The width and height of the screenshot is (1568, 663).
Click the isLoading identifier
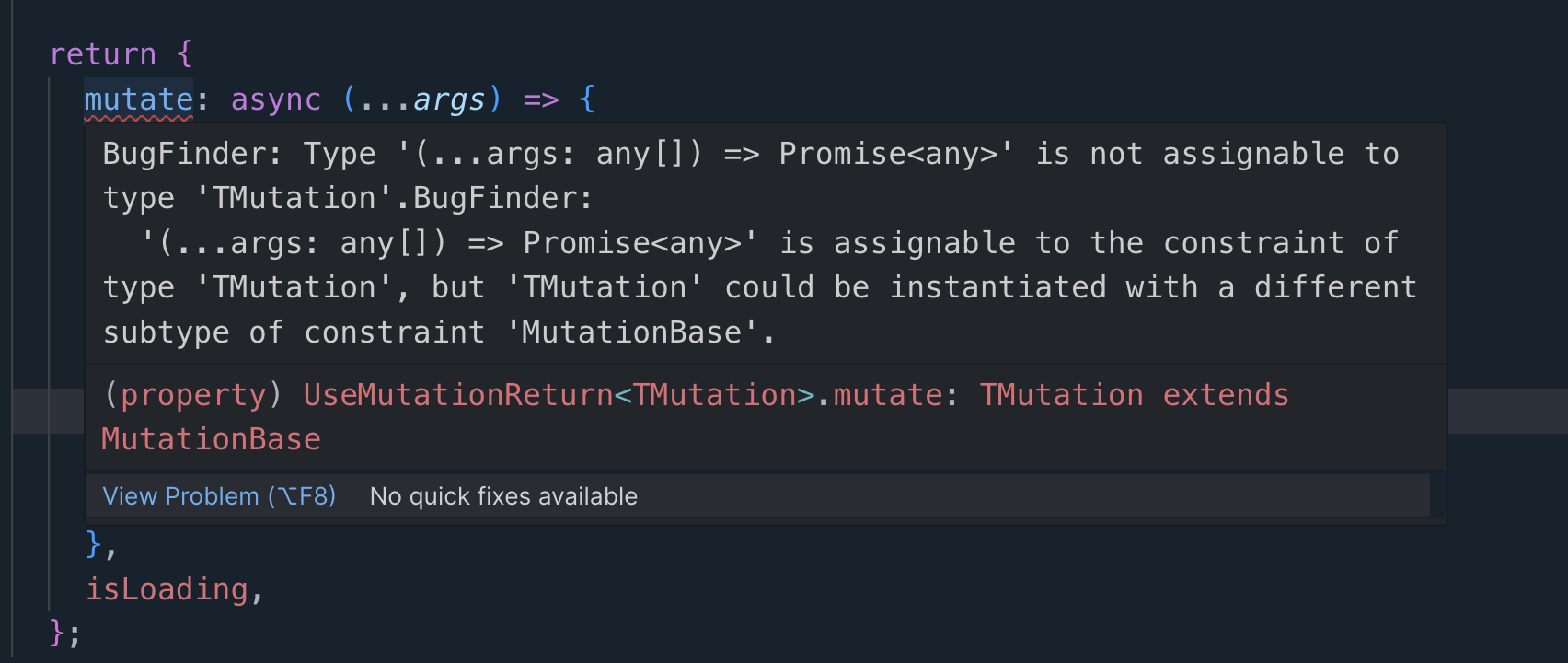click(167, 589)
